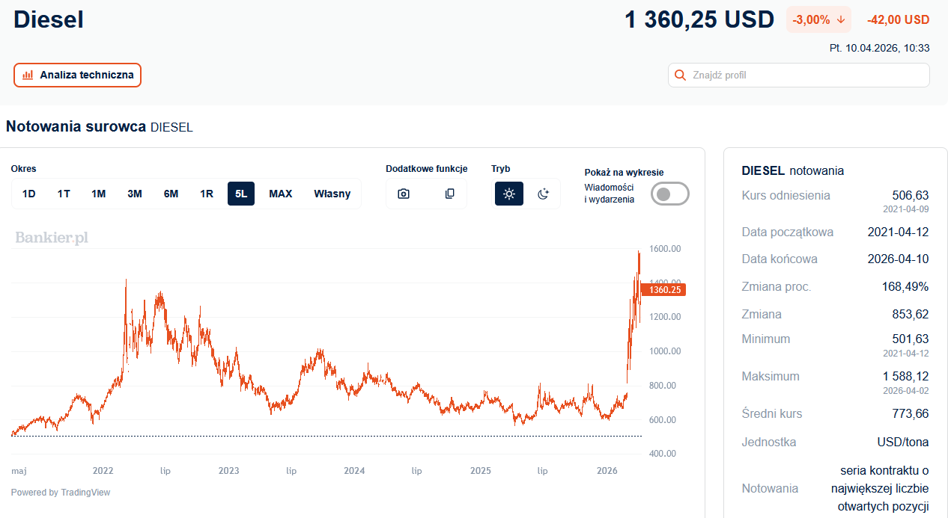The height and width of the screenshot is (518, 948).
Task: Click the Data początkowa value 2021-04-12
Action: coord(898,232)
